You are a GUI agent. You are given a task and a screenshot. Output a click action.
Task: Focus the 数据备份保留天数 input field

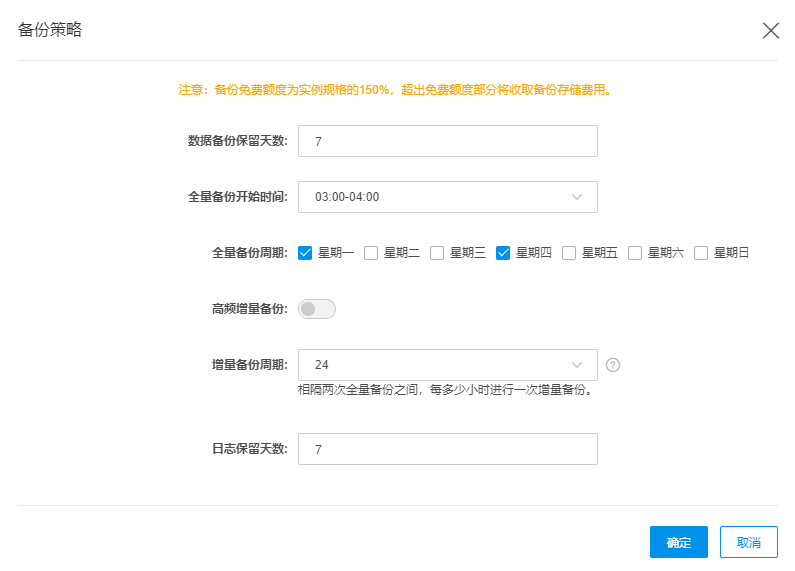click(x=447, y=141)
